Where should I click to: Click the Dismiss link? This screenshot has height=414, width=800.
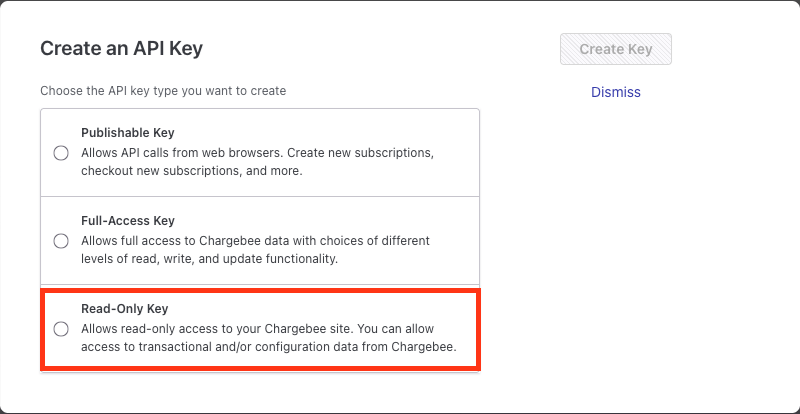[x=615, y=92]
